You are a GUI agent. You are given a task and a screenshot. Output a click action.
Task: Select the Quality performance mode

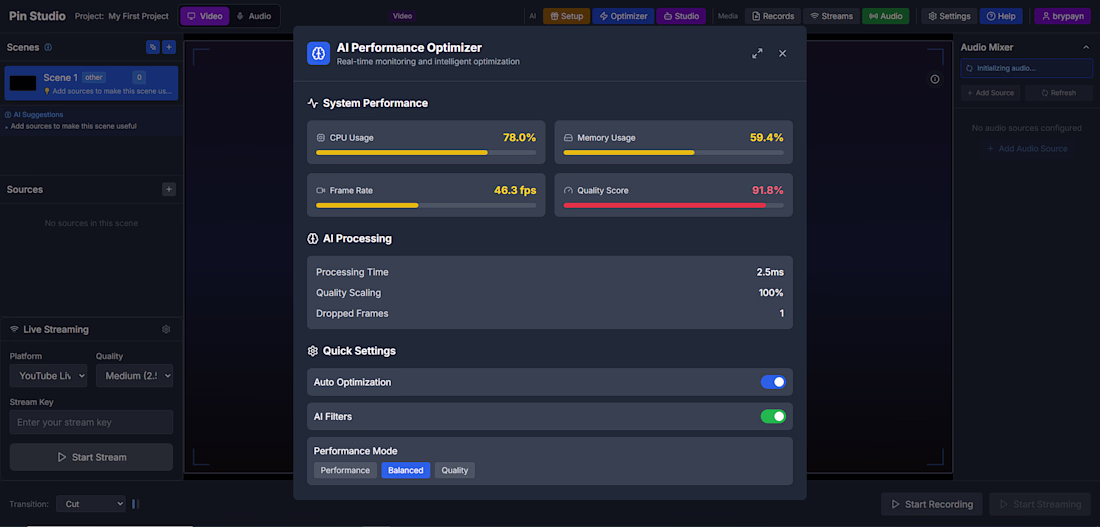tap(454, 470)
